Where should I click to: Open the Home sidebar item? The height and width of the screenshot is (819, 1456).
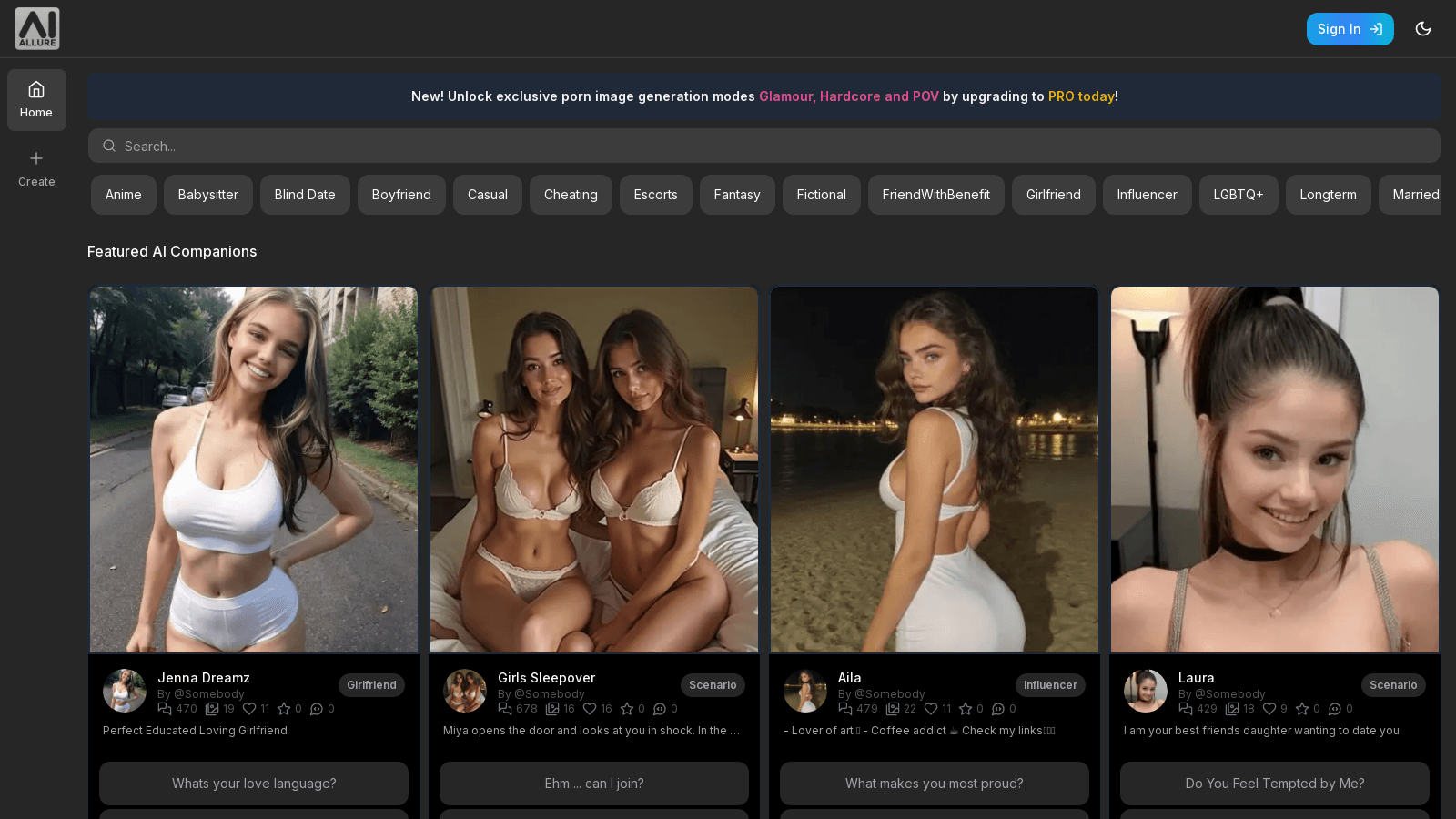[36, 100]
